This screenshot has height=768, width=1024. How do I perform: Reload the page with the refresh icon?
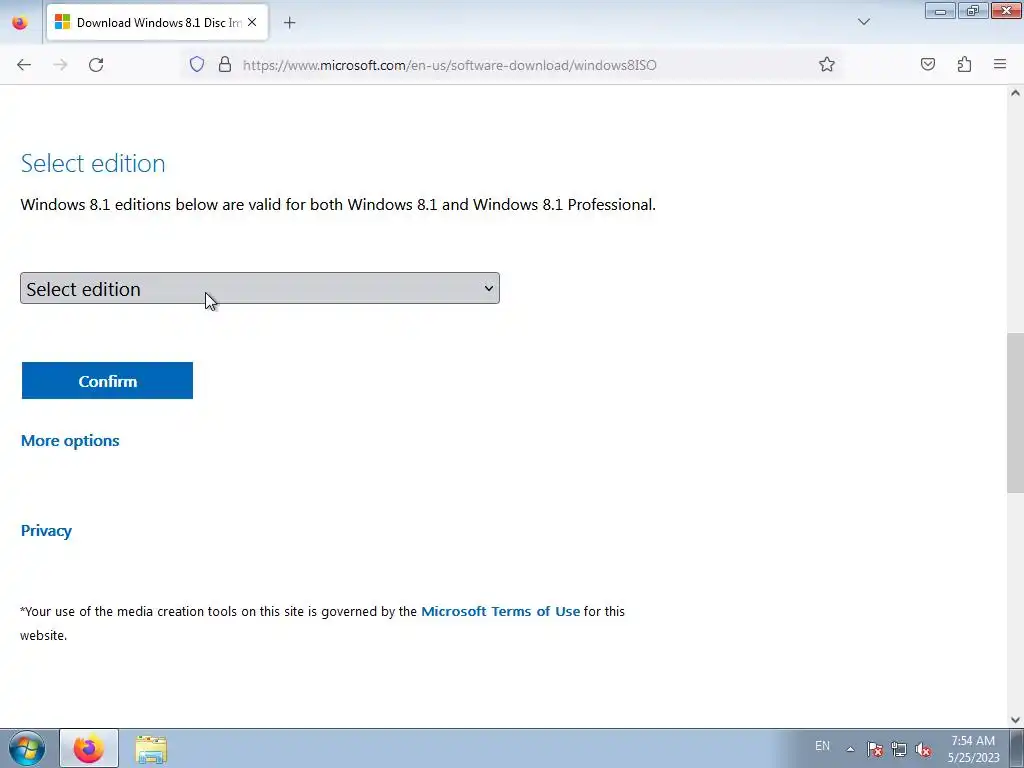(x=96, y=65)
